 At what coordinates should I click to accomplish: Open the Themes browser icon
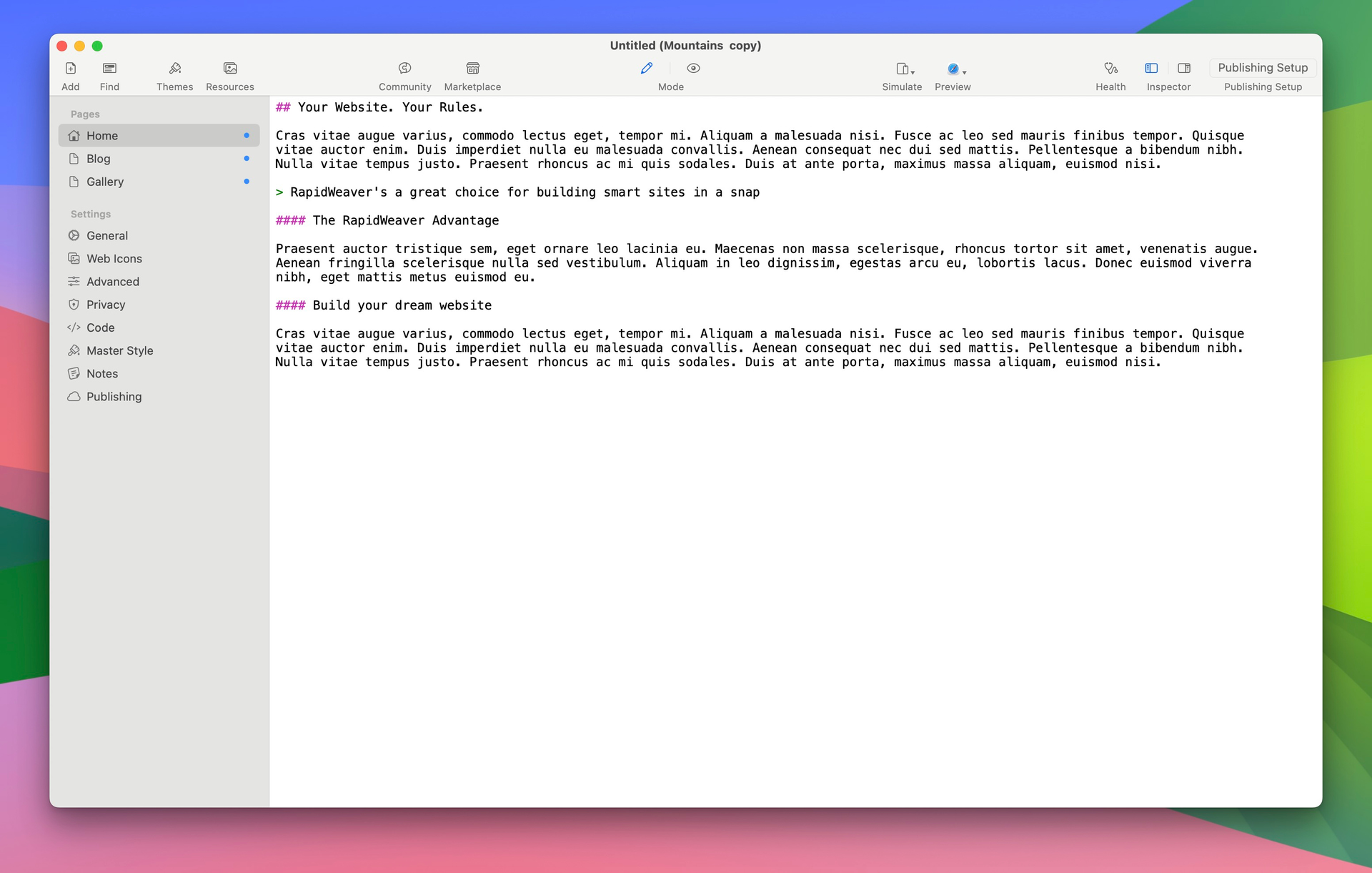click(x=174, y=69)
